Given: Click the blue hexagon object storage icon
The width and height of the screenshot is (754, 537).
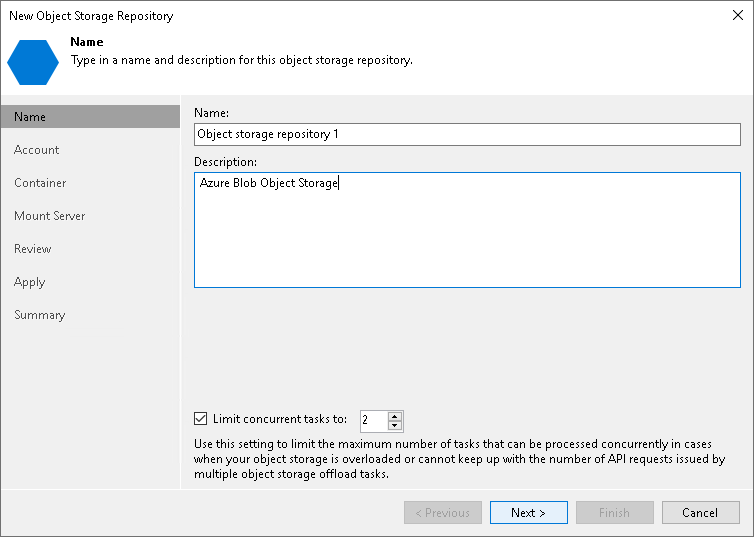Looking at the screenshot, I should click(x=32, y=62).
